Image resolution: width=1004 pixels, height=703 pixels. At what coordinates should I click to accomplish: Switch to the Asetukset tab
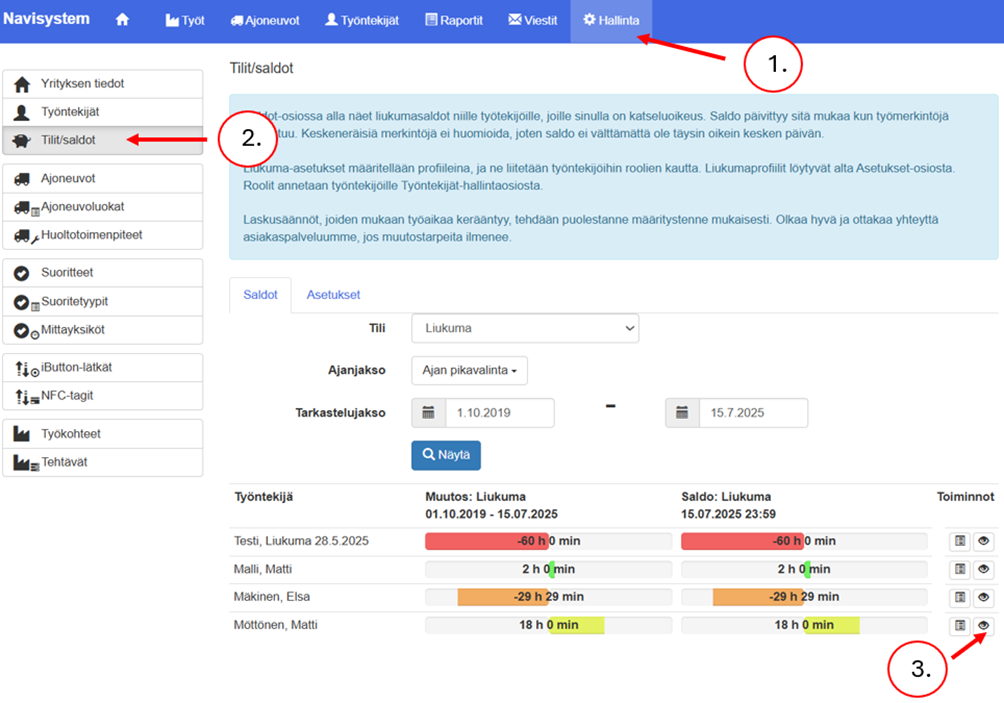(333, 295)
